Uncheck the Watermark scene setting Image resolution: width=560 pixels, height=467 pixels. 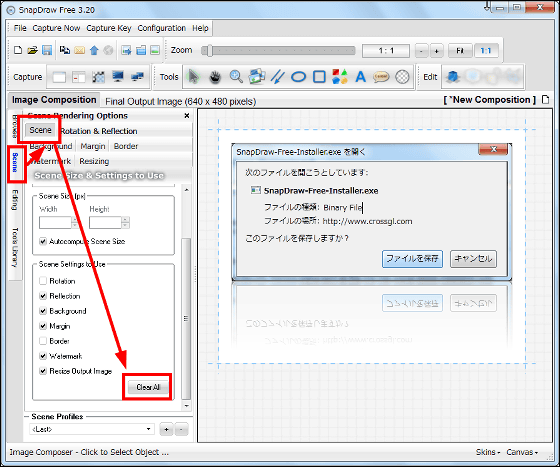coord(43,356)
